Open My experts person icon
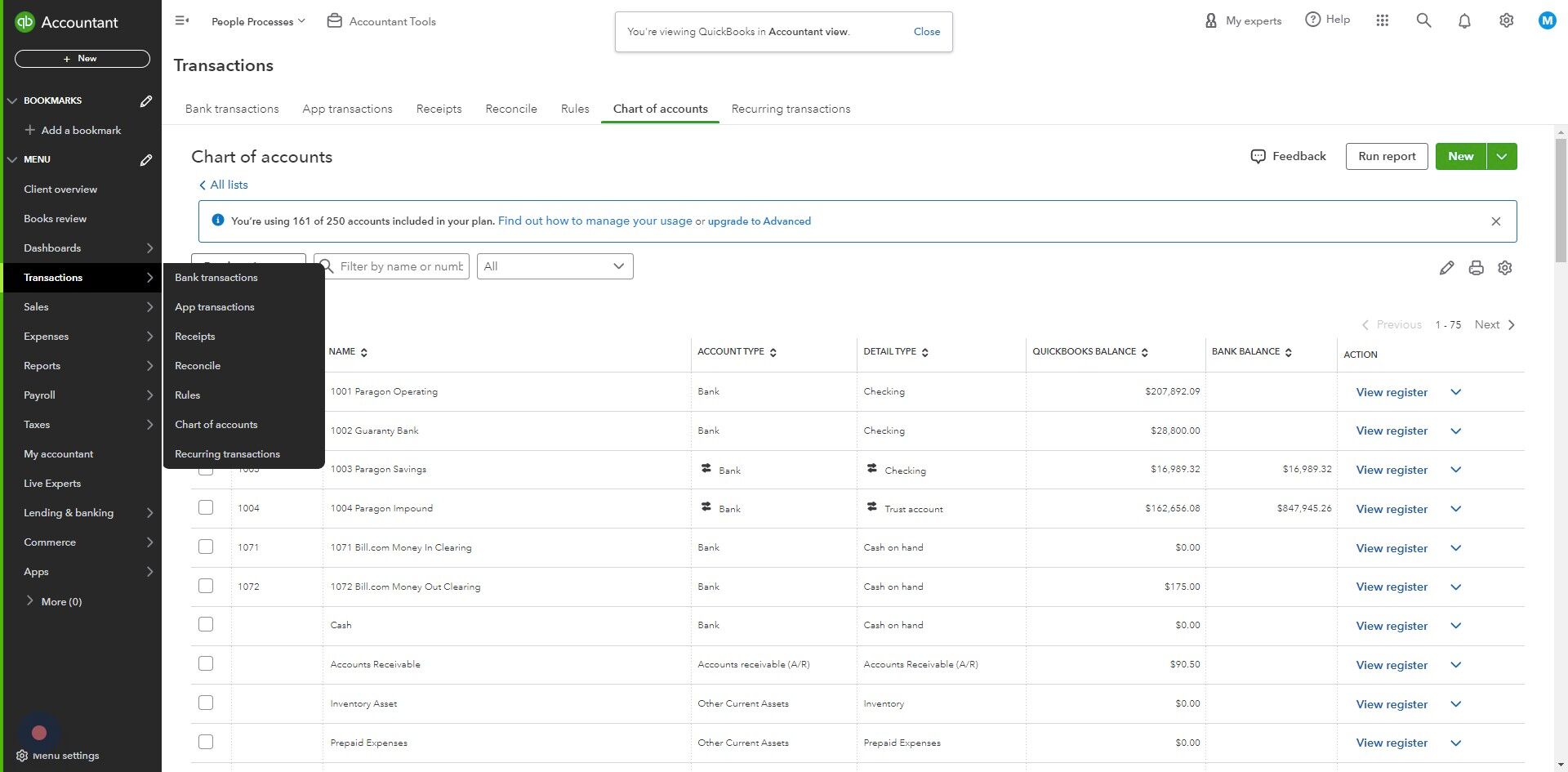 tap(1211, 20)
